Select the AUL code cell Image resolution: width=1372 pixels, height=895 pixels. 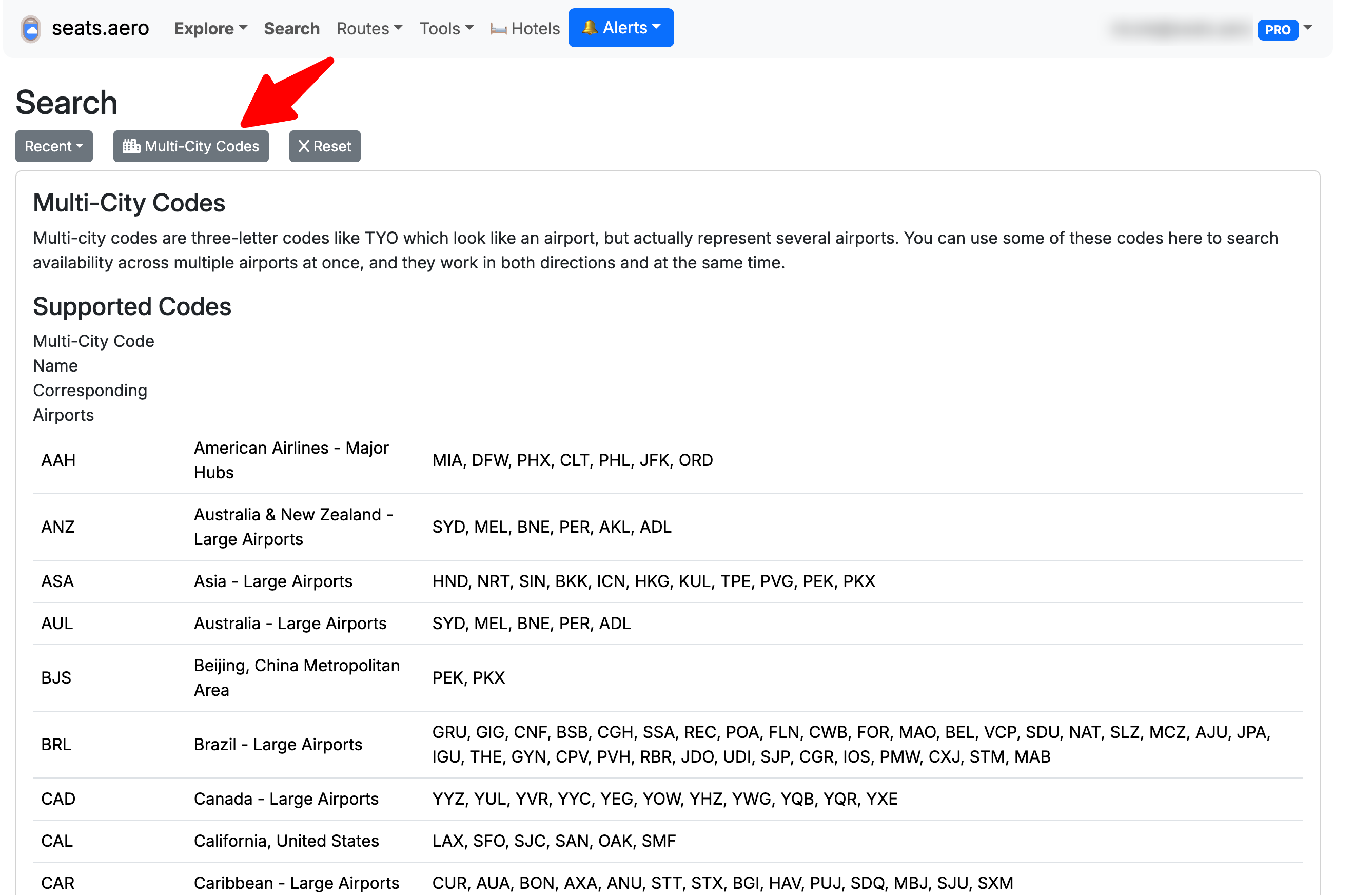coord(57,624)
